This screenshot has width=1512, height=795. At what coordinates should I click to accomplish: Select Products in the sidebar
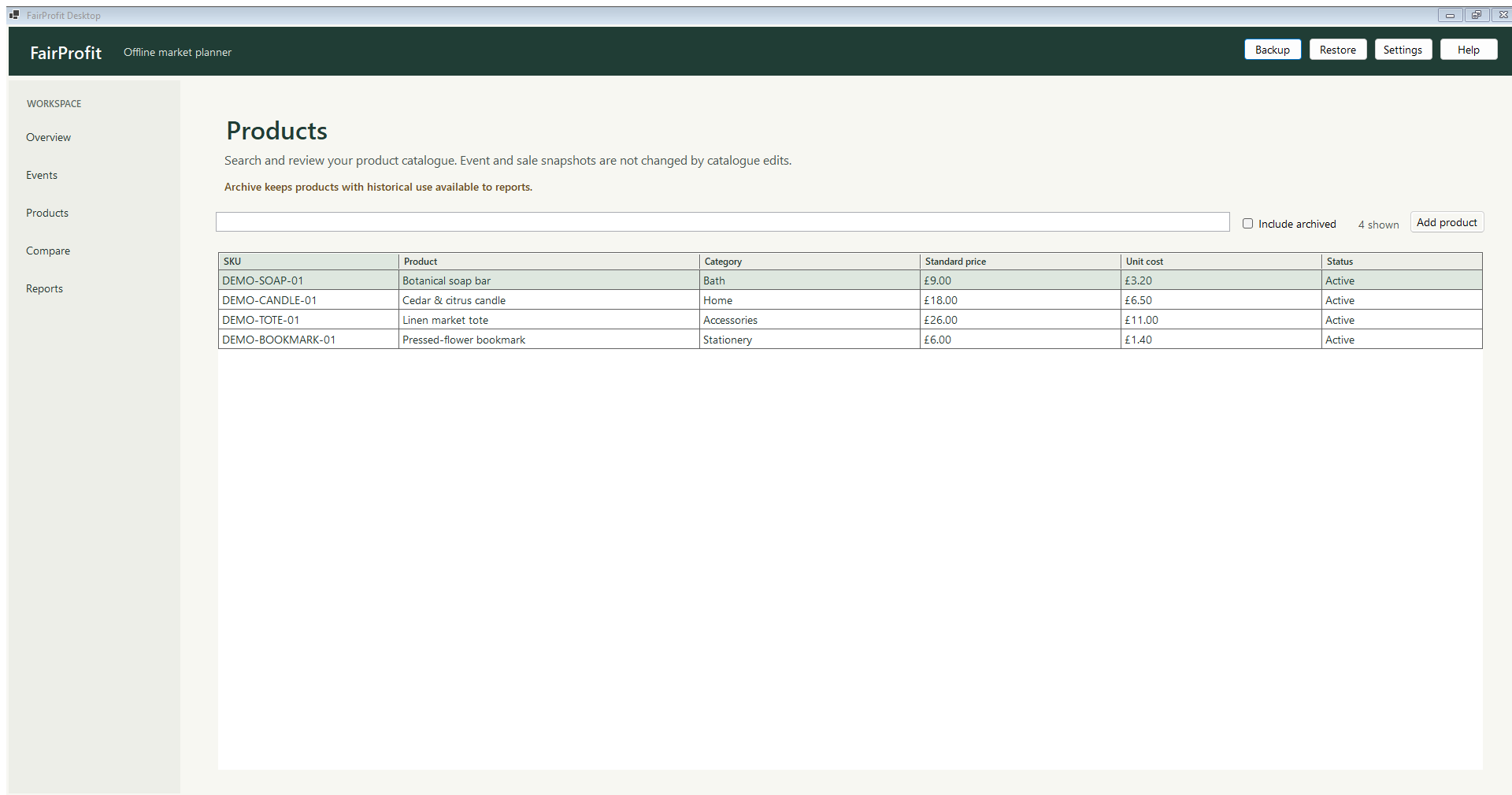(47, 213)
